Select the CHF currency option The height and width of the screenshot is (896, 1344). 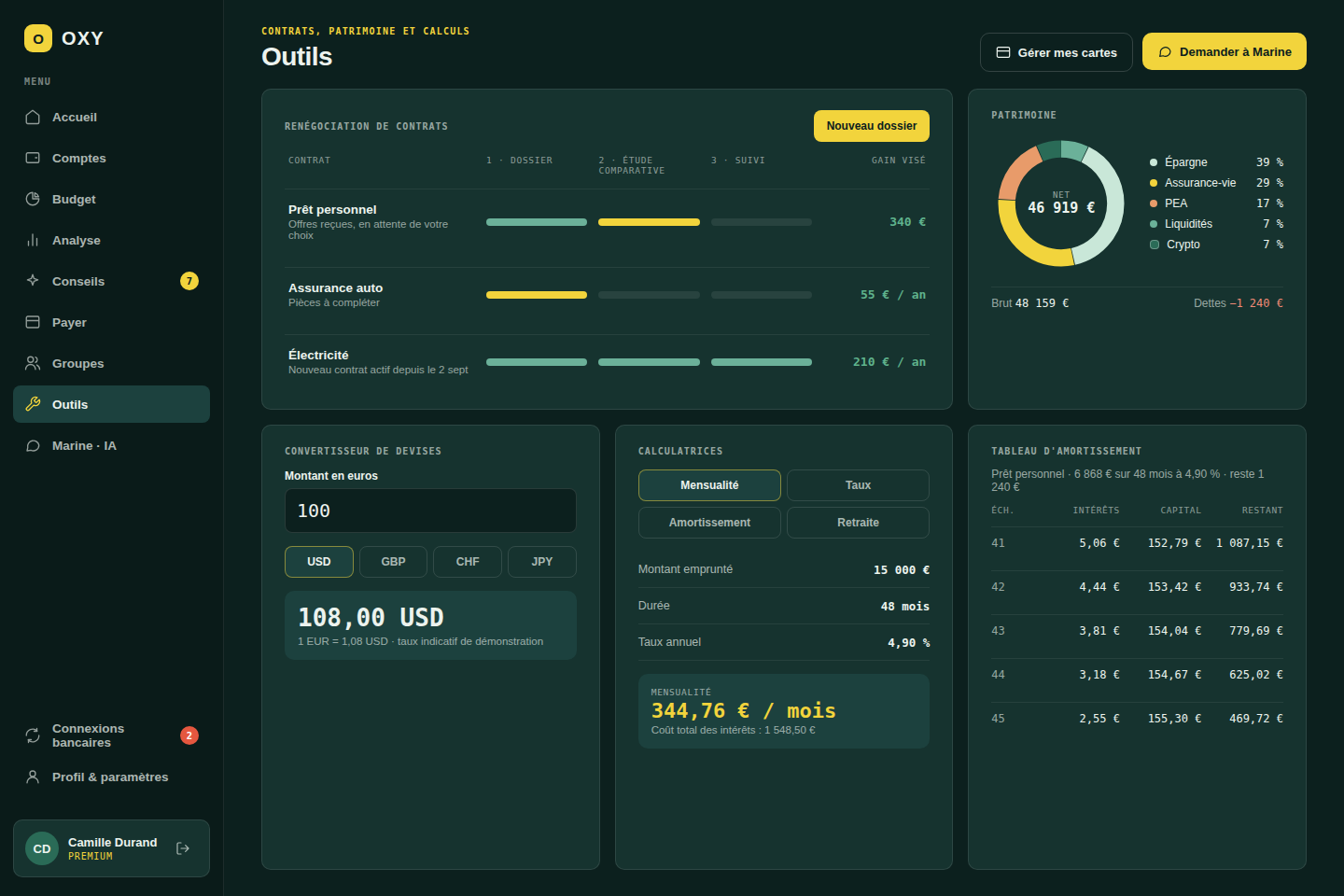(x=468, y=562)
